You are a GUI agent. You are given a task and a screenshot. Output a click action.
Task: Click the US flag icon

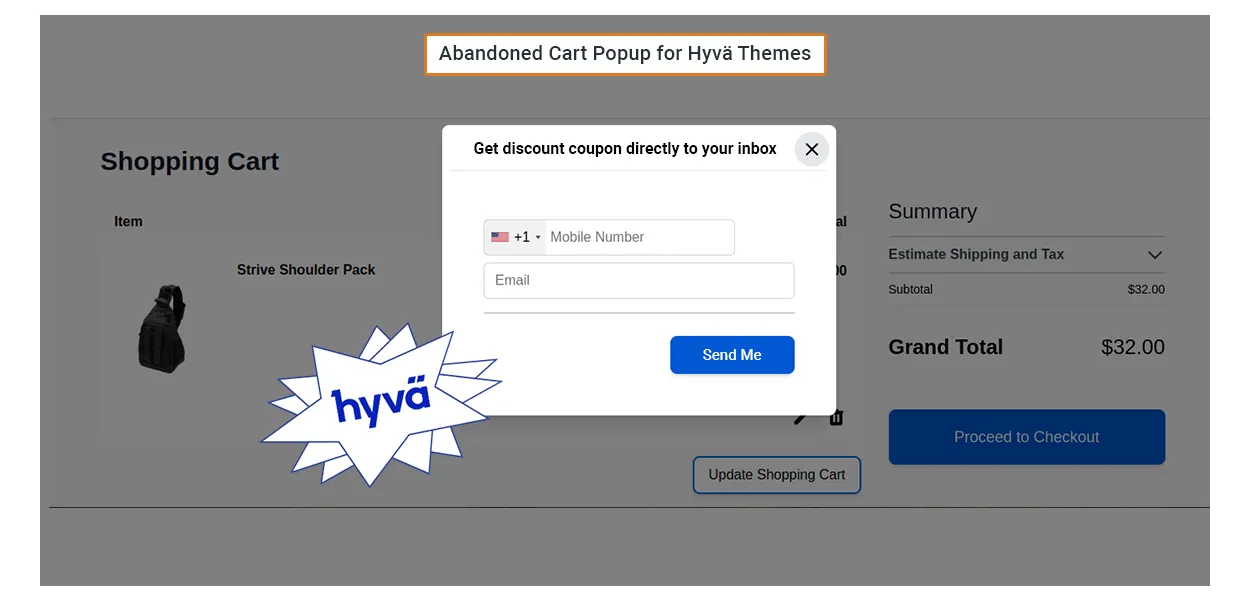coord(500,237)
